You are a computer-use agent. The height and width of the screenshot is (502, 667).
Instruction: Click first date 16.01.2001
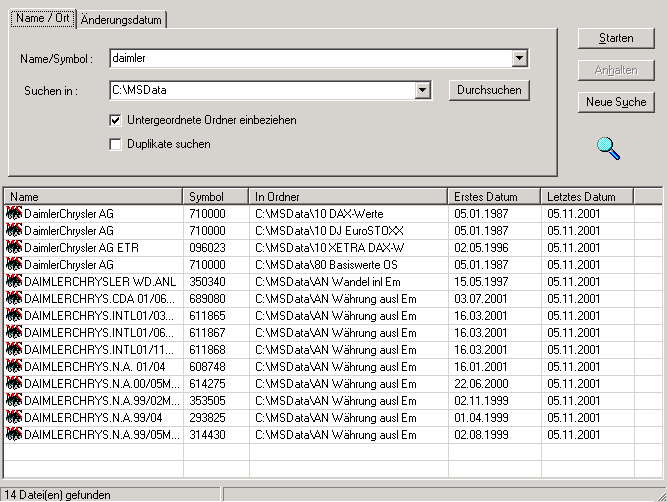pos(480,367)
